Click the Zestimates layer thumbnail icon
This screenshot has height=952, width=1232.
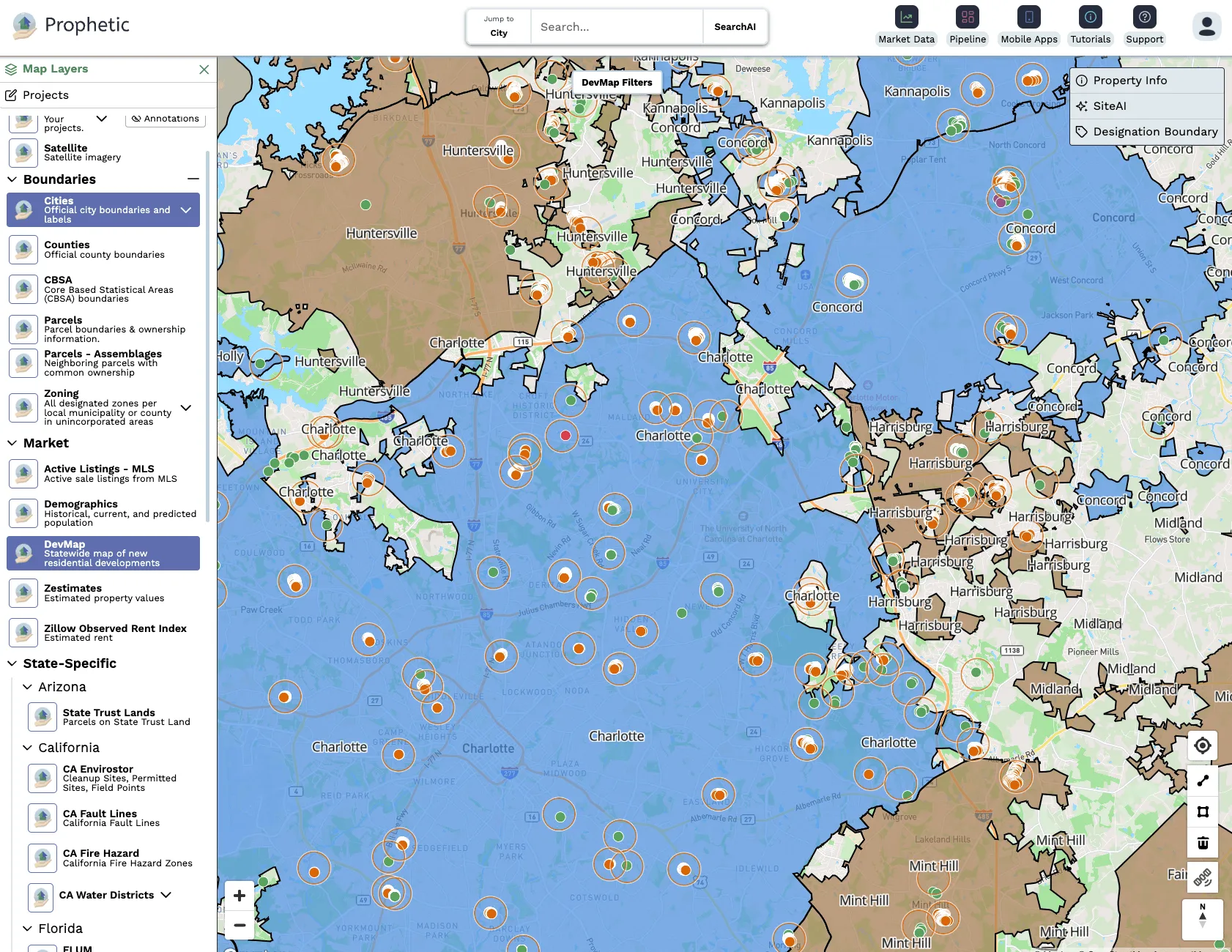point(23,593)
